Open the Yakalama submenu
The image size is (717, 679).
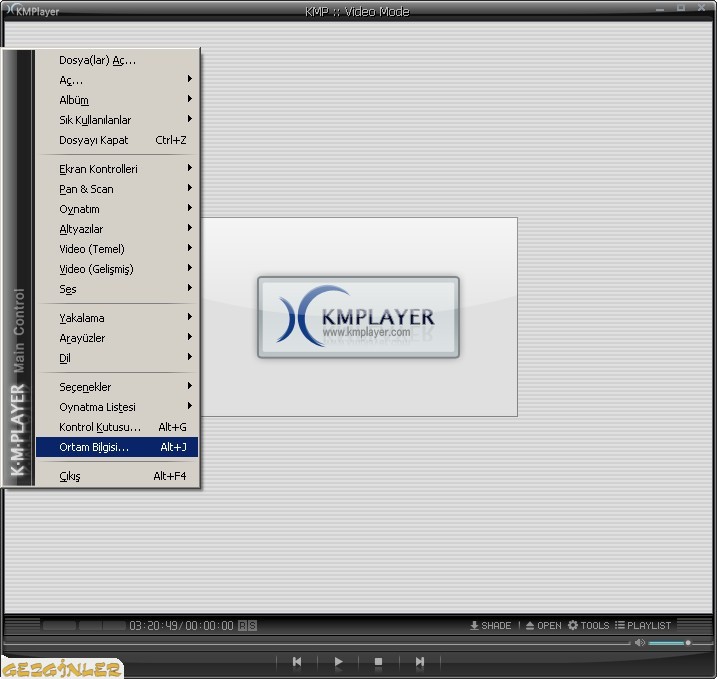[x=117, y=318]
